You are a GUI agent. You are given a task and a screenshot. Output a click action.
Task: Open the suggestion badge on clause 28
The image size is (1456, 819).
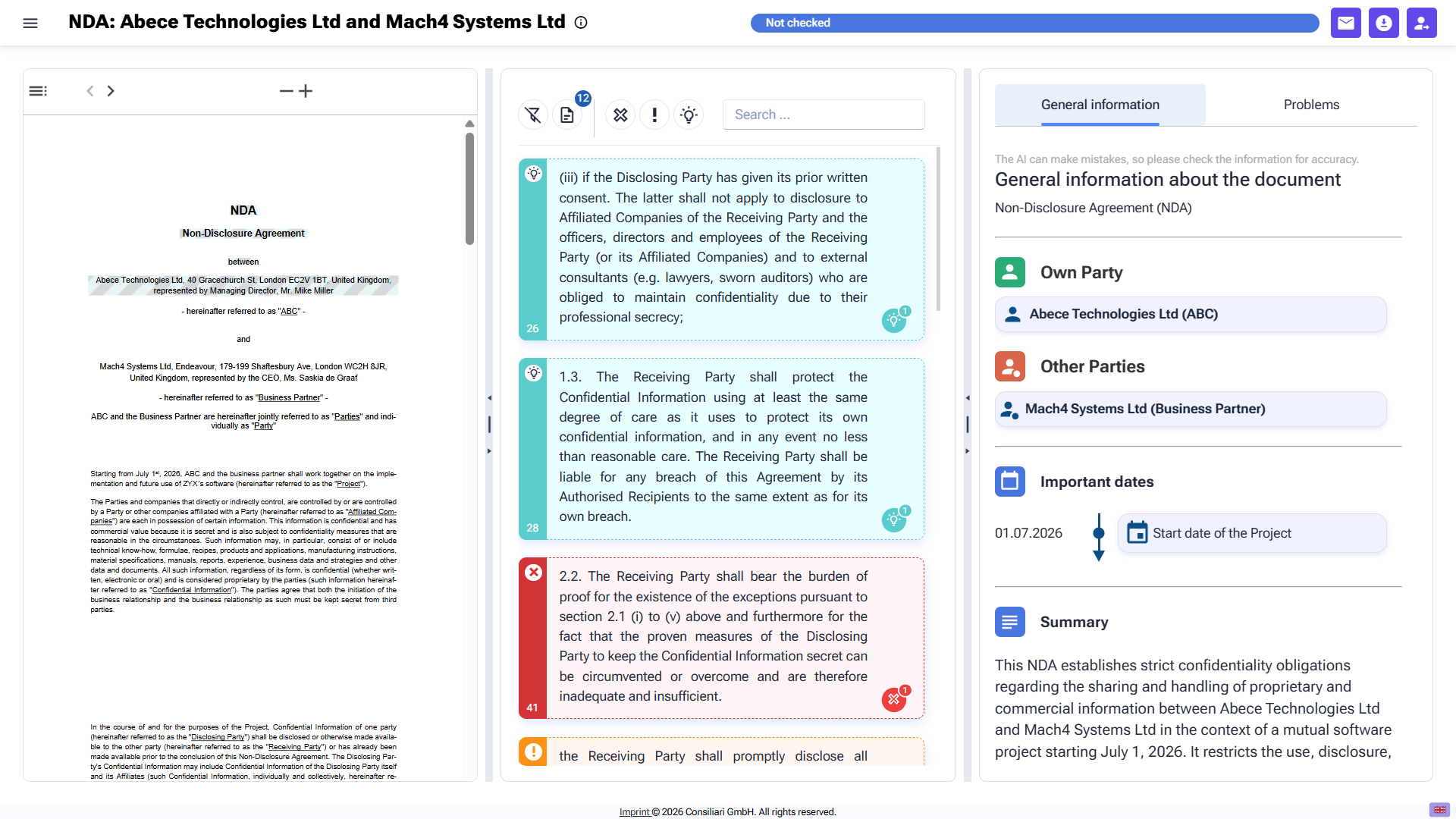click(x=895, y=519)
